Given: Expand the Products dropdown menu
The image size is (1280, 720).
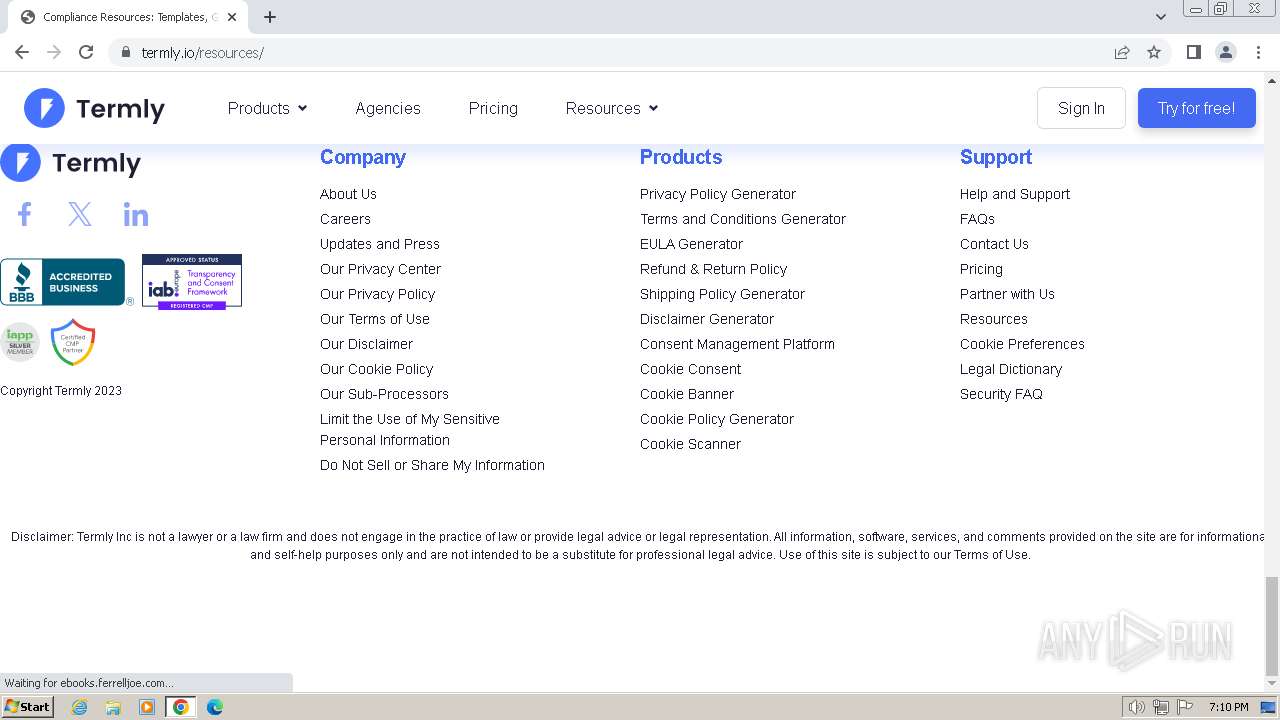Looking at the screenshot, I should point(267,108).
